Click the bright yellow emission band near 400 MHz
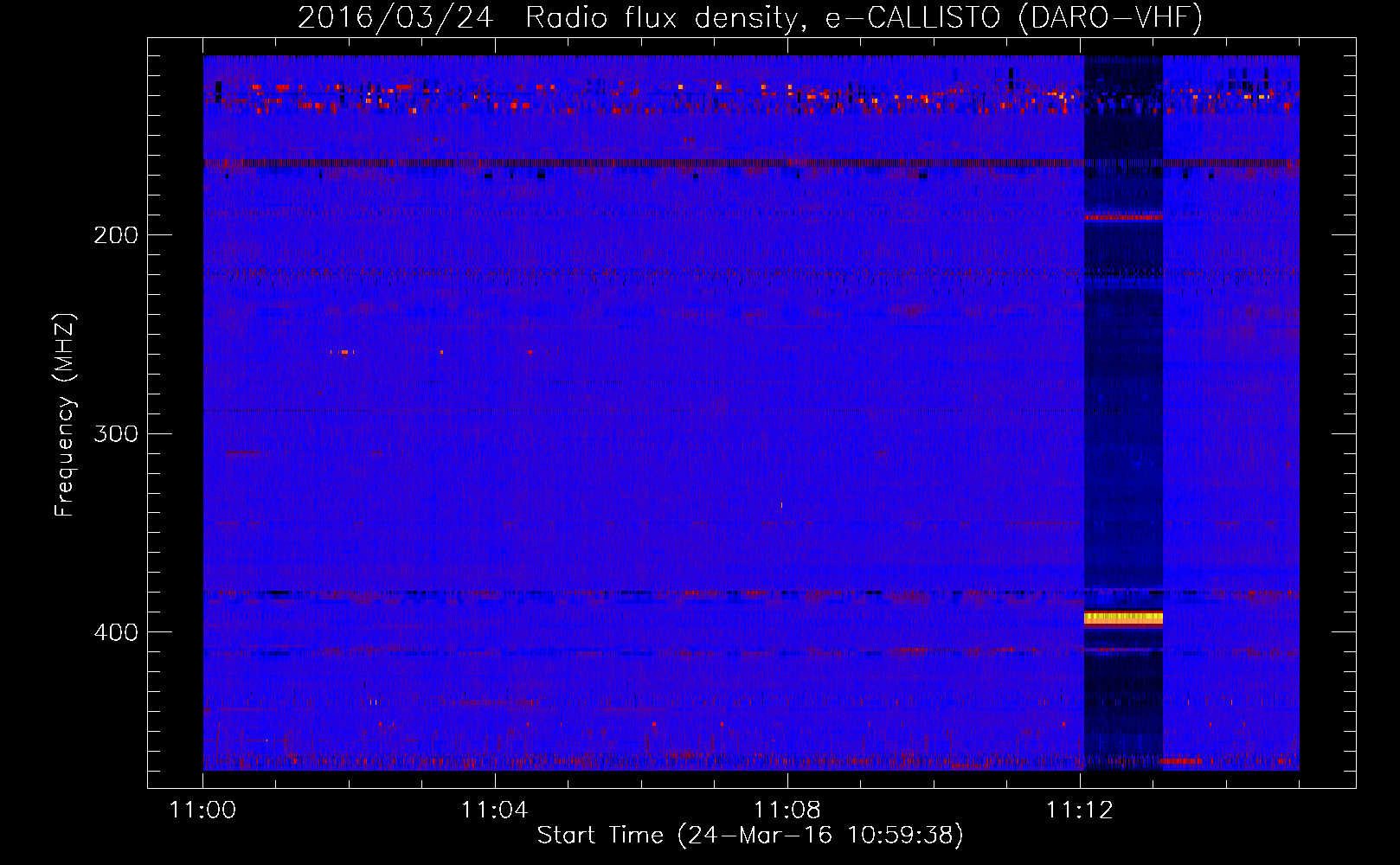The image size is (1400, 865). pyautogui.click(x=1123, y=618)
